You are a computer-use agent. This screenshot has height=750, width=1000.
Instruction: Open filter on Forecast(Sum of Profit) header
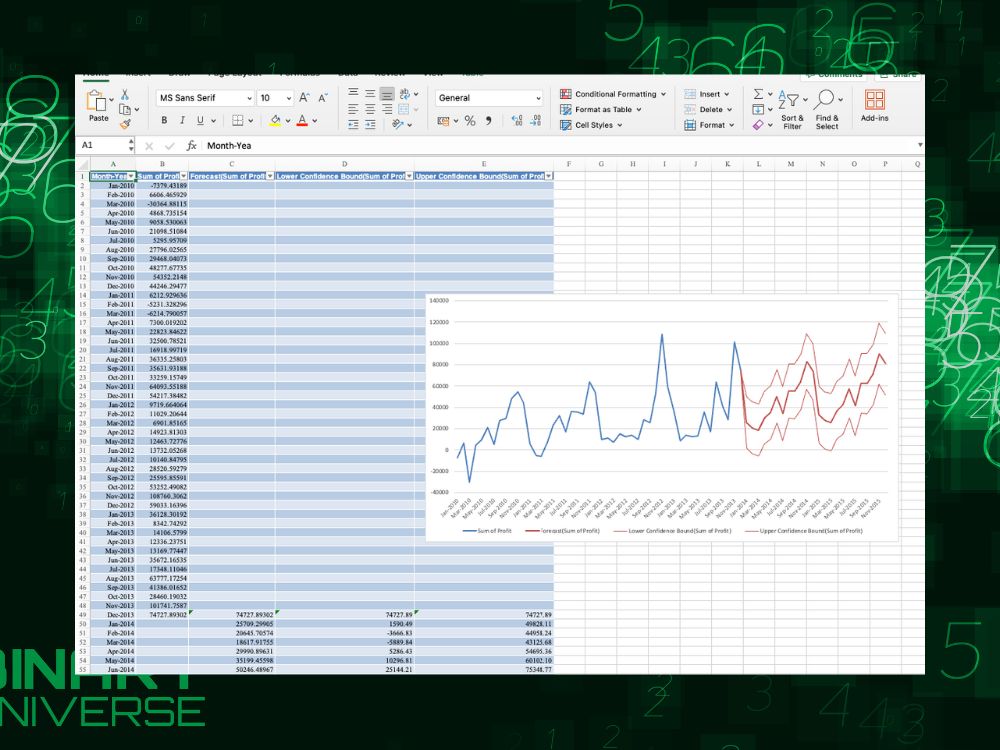[270, 176]
